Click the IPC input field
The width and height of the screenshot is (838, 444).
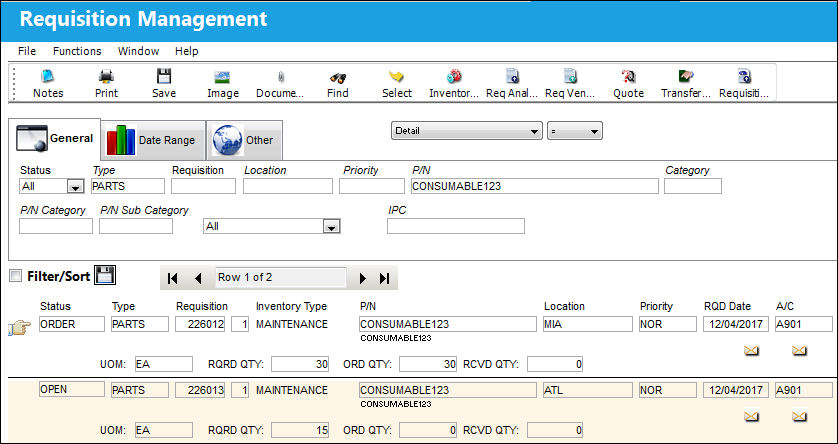pyautogui.click(x=456, y=227)
